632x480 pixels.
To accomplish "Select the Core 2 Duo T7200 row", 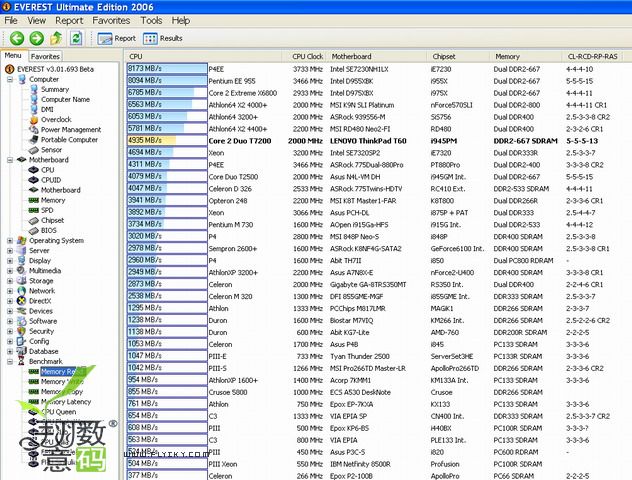I will pos(378,141).
